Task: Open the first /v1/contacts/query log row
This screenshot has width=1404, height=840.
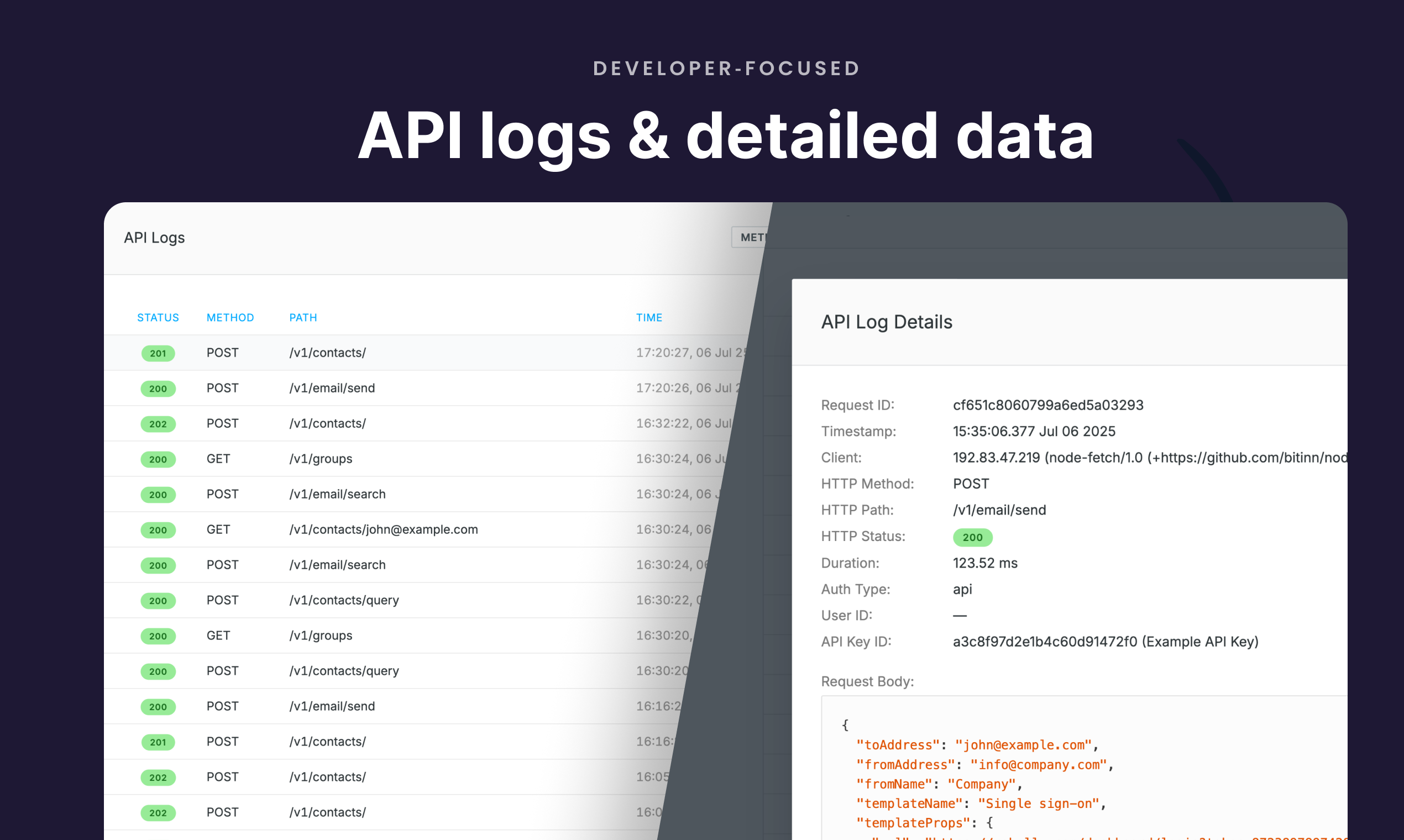Action: pos(344,600)
